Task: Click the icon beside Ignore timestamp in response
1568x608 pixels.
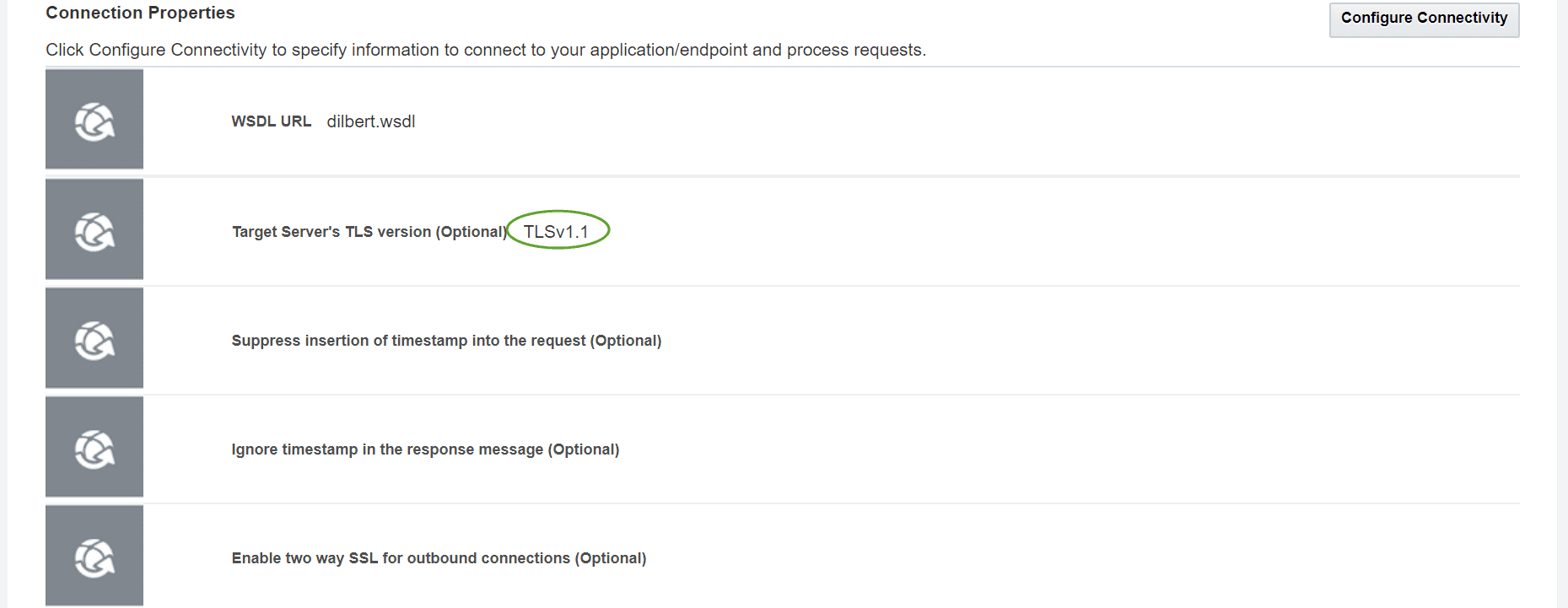Action: pyautogui.click(x=94, y=447)
